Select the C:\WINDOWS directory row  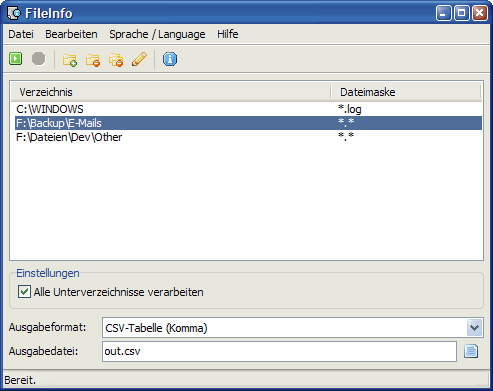tap(248, 109)
